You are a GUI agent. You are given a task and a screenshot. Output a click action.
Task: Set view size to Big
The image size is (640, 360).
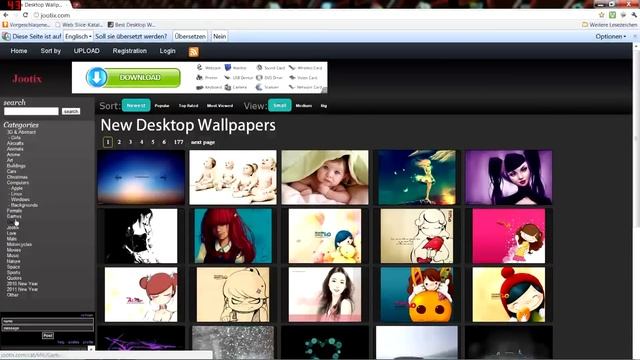(324, 106)
